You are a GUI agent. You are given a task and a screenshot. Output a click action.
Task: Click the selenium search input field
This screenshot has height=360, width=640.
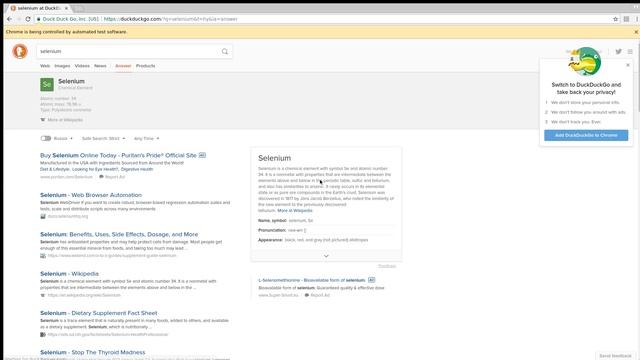coord(129,51)
